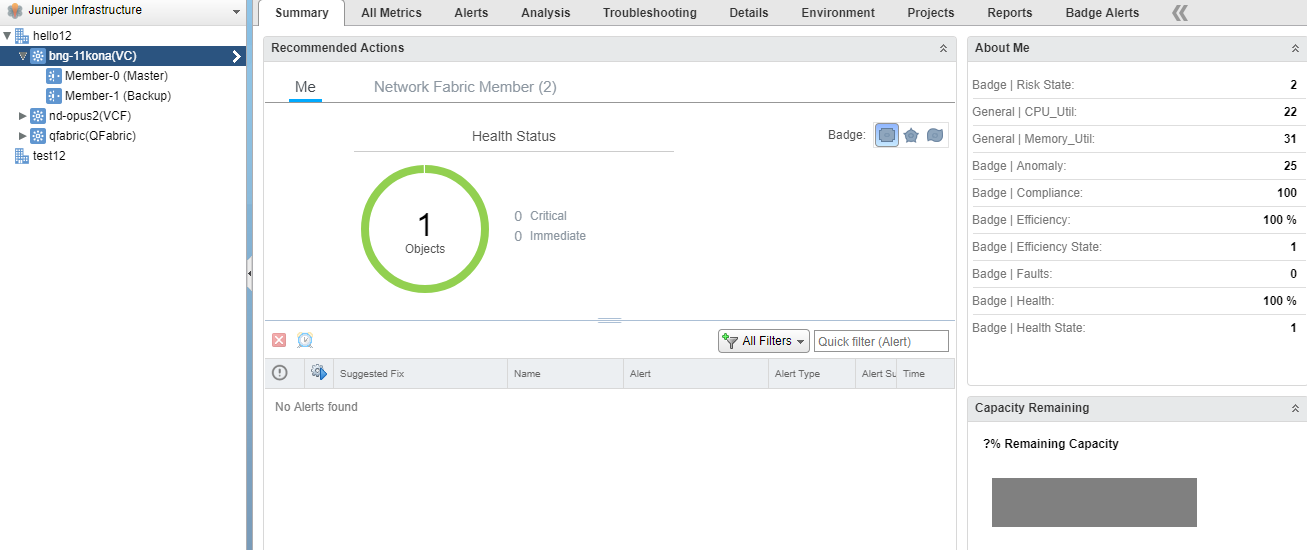
Task: Collapse the Capacity Remaining panel
Action: pyautogui.click(x=1295, y=408)
